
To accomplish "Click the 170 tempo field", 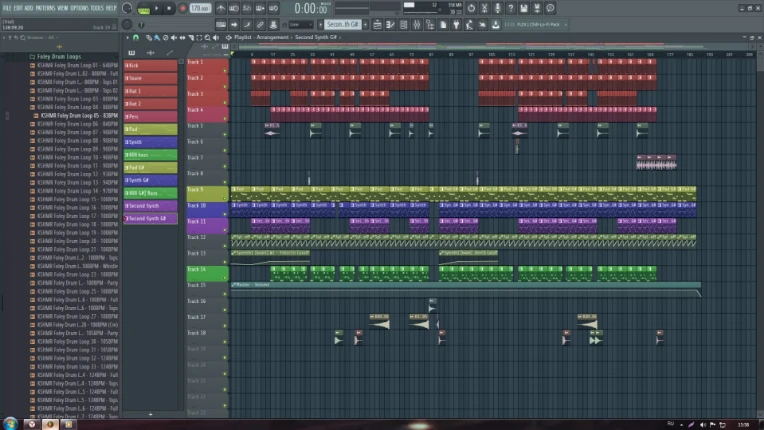I will pyautogui.click(x=200, y=8).
